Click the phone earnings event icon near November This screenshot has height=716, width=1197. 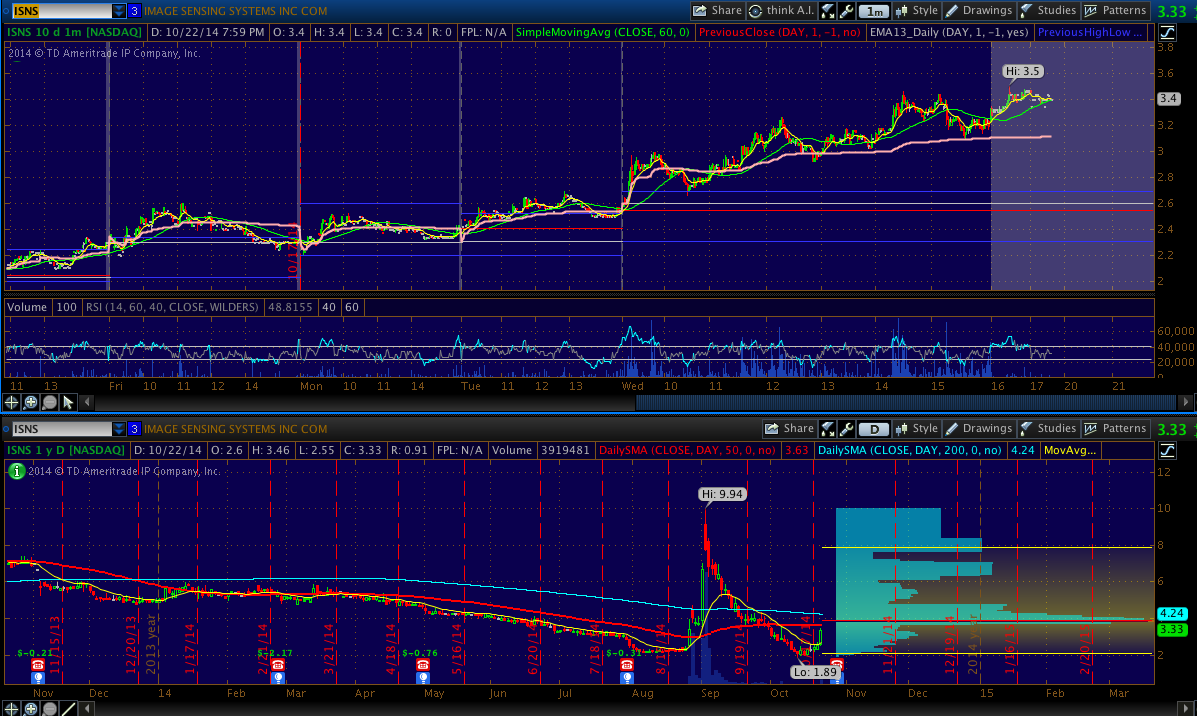pyautogui.click(x=38, y=664)
